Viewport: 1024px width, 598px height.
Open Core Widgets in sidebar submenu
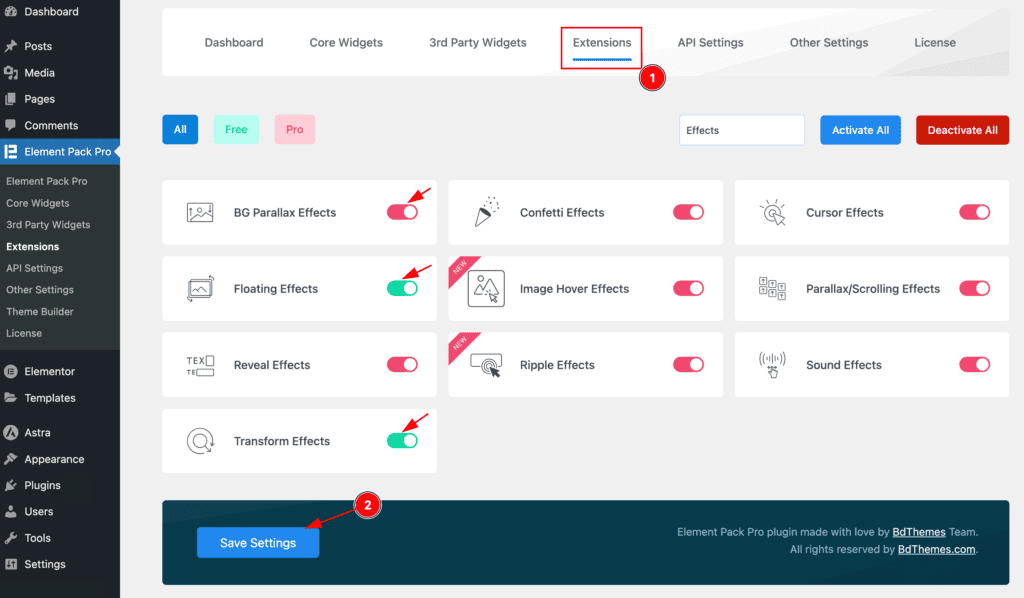pyautogui.click(x=38, y=203)
